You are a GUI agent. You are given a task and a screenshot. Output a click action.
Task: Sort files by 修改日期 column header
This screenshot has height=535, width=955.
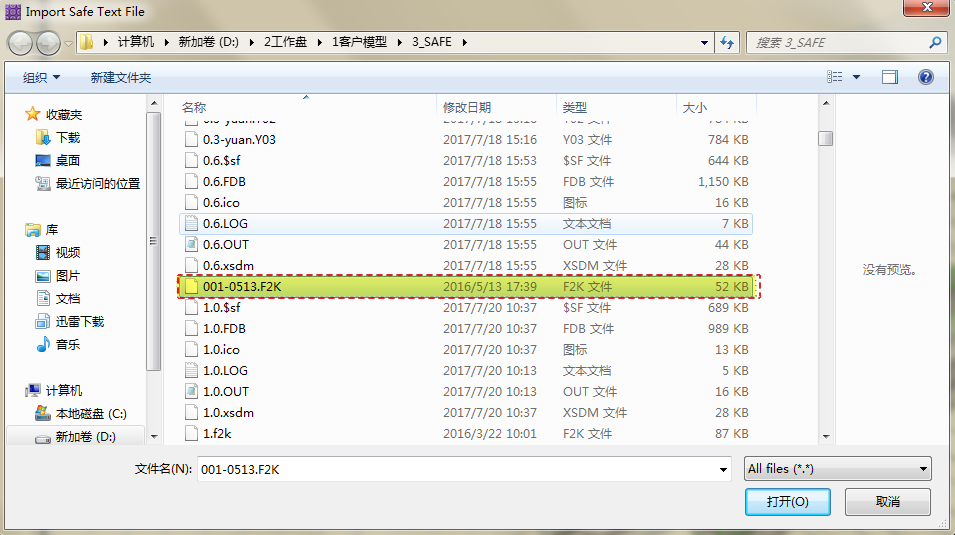coord(467,107)
